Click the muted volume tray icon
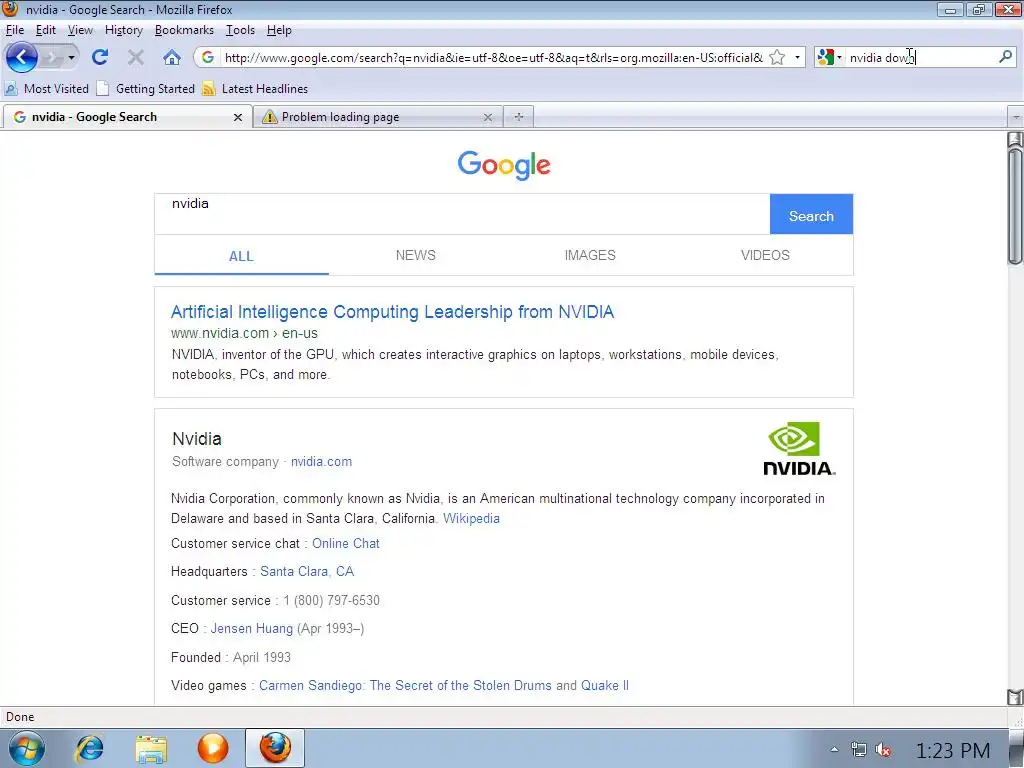 (x=884, y=750)
